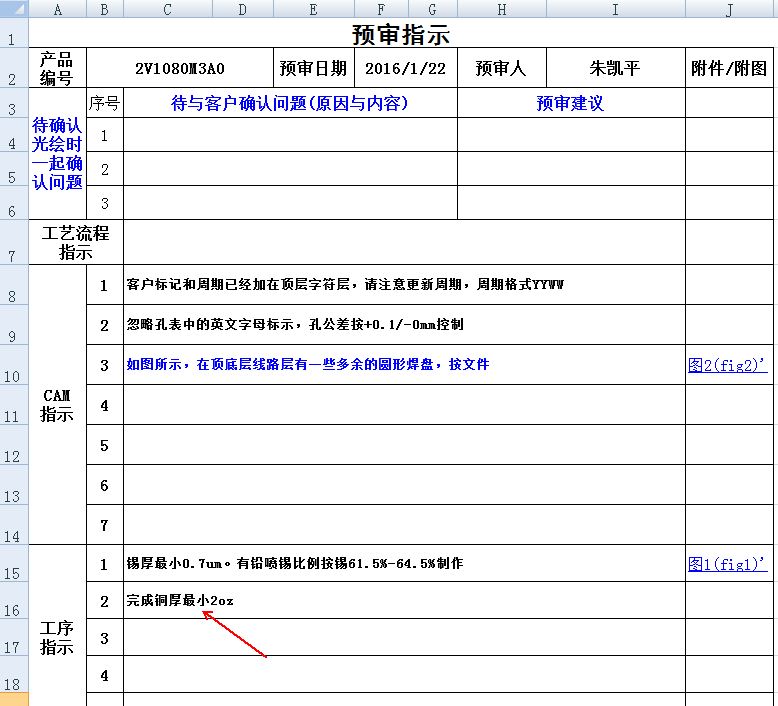Select the date cell 2016/1/22
The image size is (778, 706).
point(405,68)
